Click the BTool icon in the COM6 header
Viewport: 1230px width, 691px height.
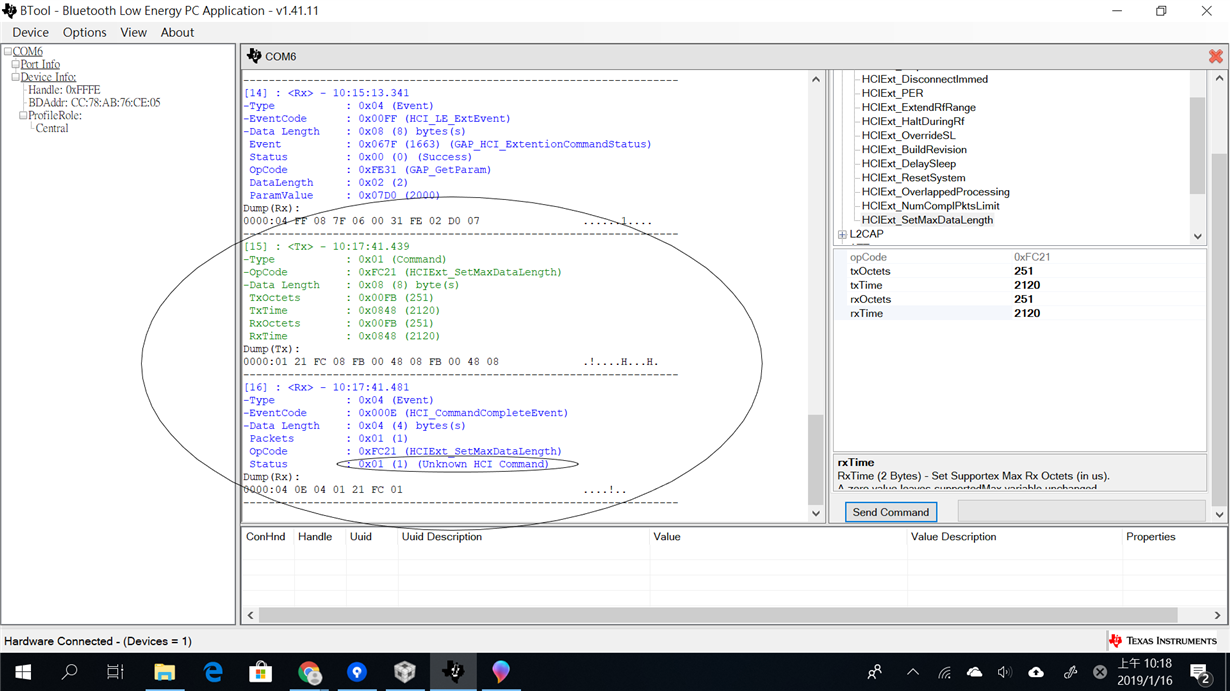(254, 56)
